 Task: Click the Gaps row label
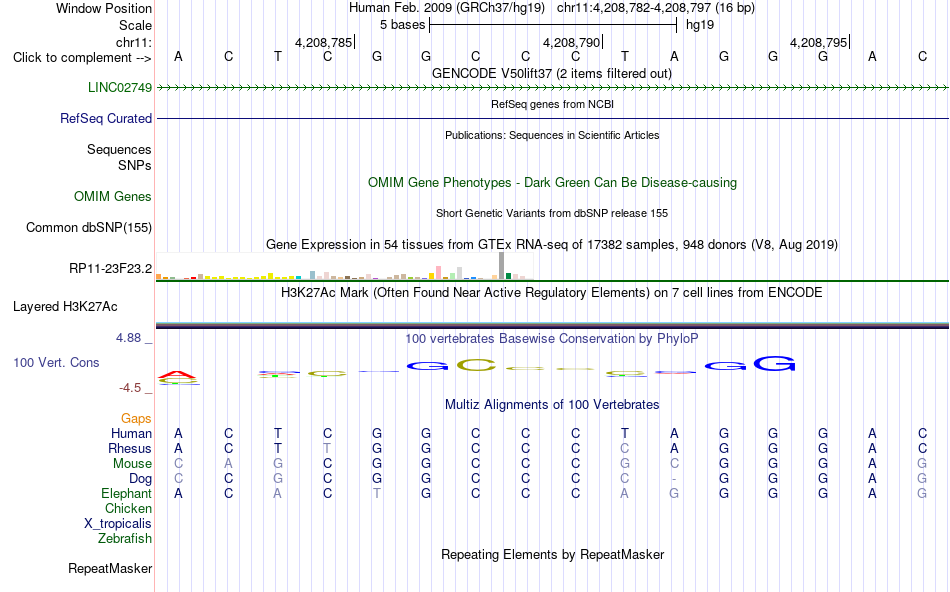[136, 418]
